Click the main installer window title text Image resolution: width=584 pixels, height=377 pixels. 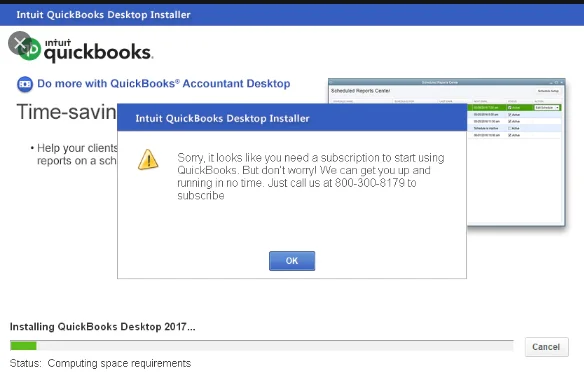click(x=103, y=15)
